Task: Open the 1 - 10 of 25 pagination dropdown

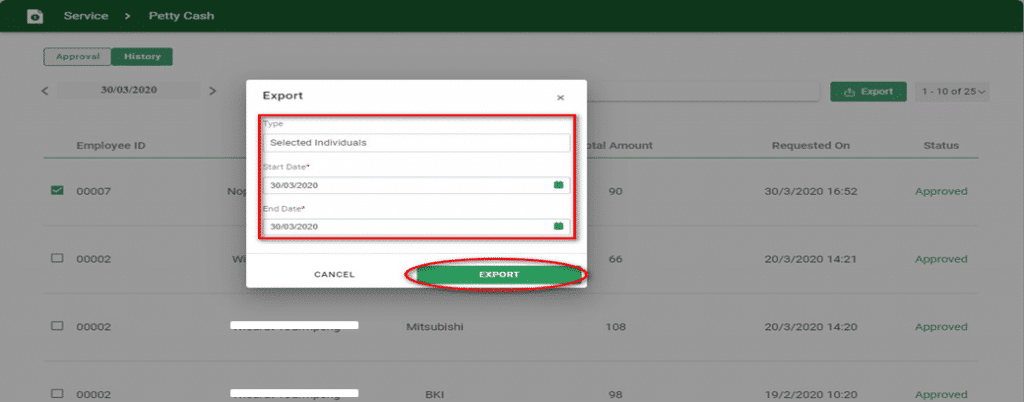Action: click(x=953, y=92)
